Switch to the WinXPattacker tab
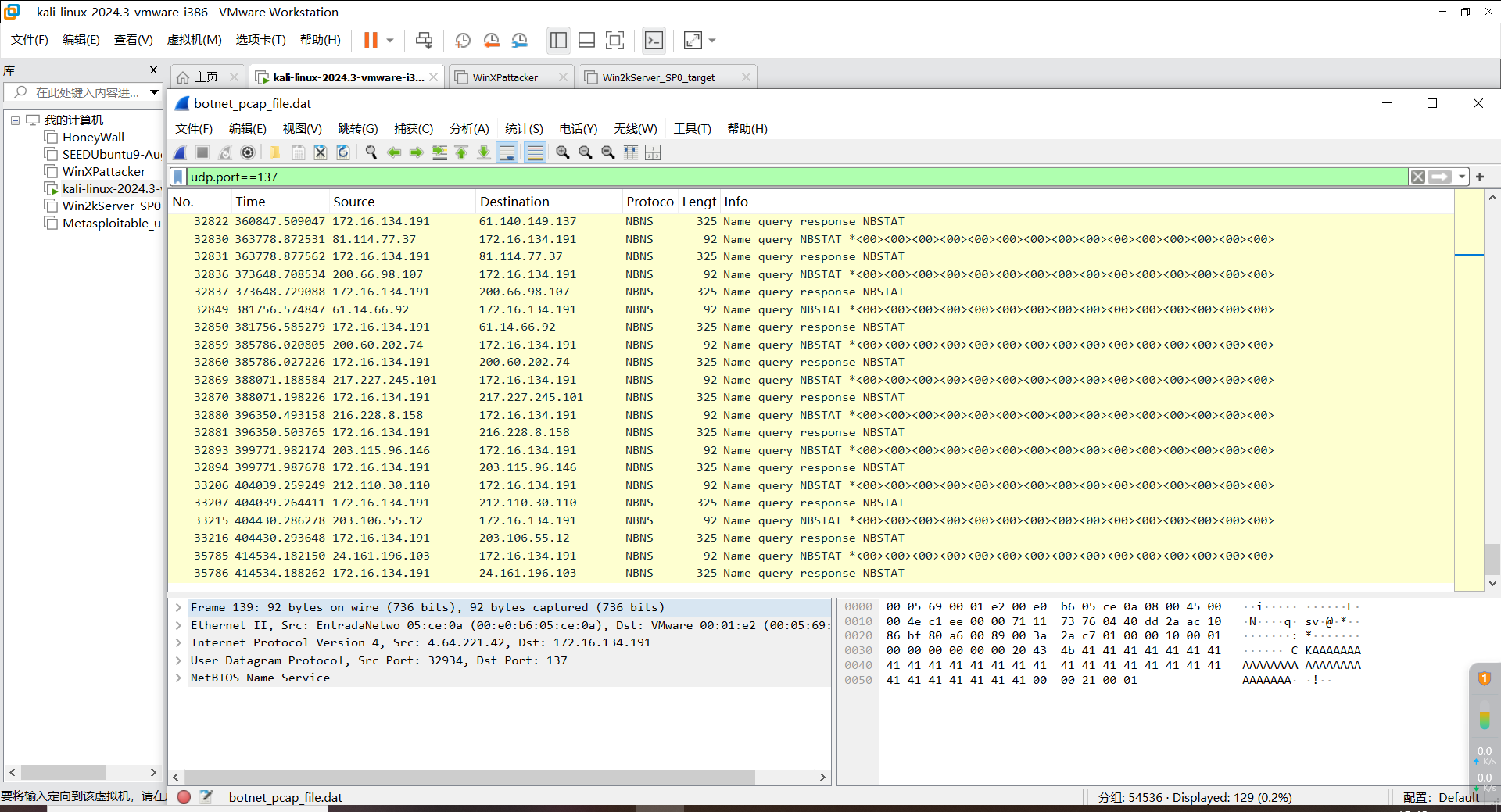 click(x=511, y=77)
